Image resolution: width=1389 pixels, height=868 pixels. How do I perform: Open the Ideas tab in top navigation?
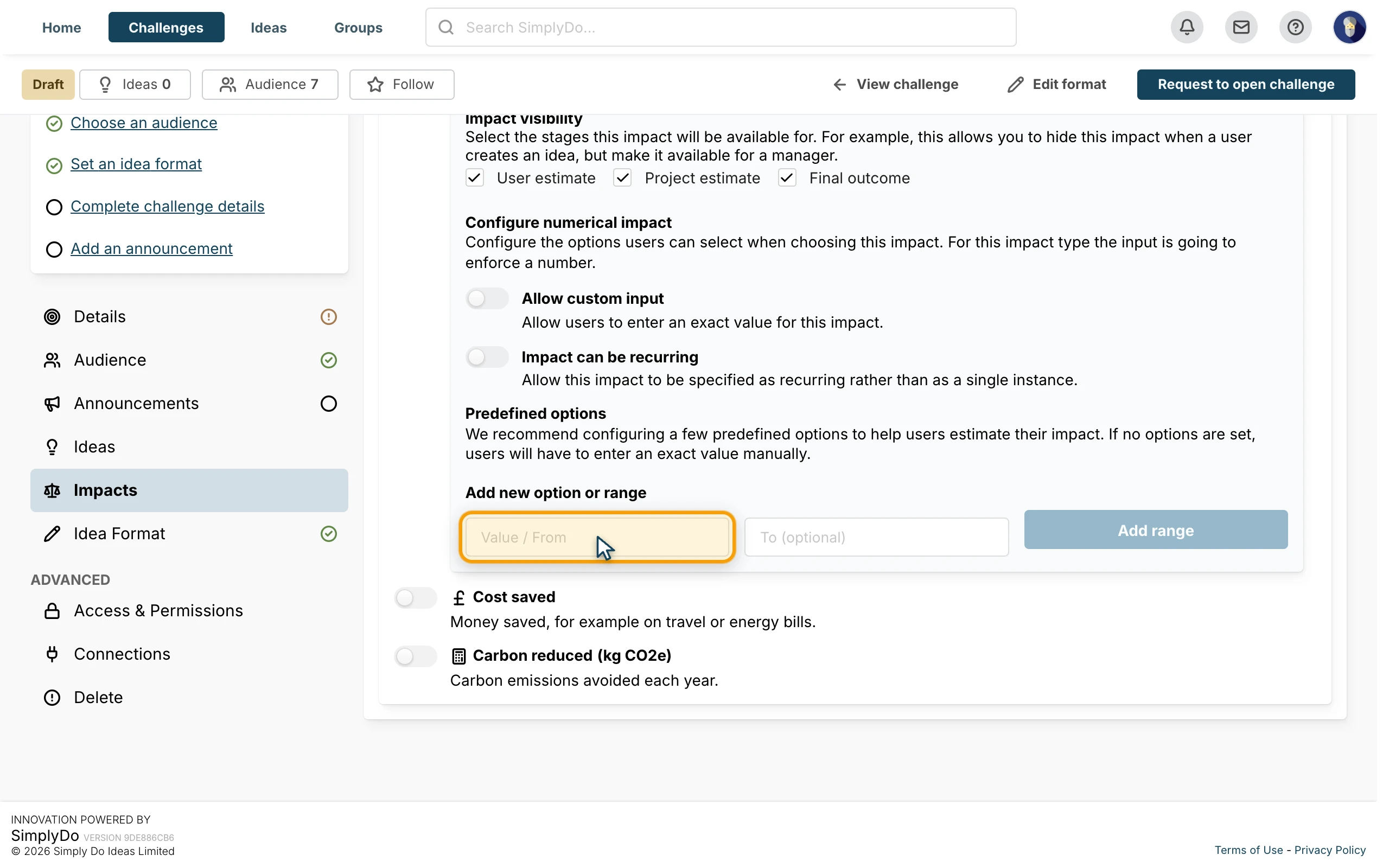point(269,27)
